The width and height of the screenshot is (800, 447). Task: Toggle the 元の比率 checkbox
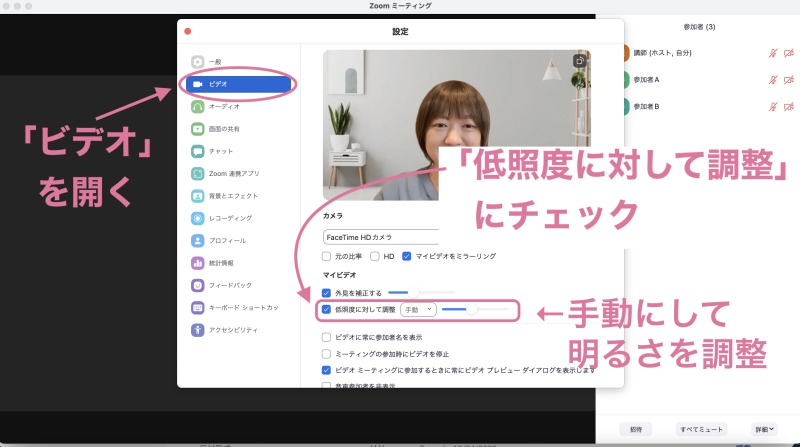(327, 256)
